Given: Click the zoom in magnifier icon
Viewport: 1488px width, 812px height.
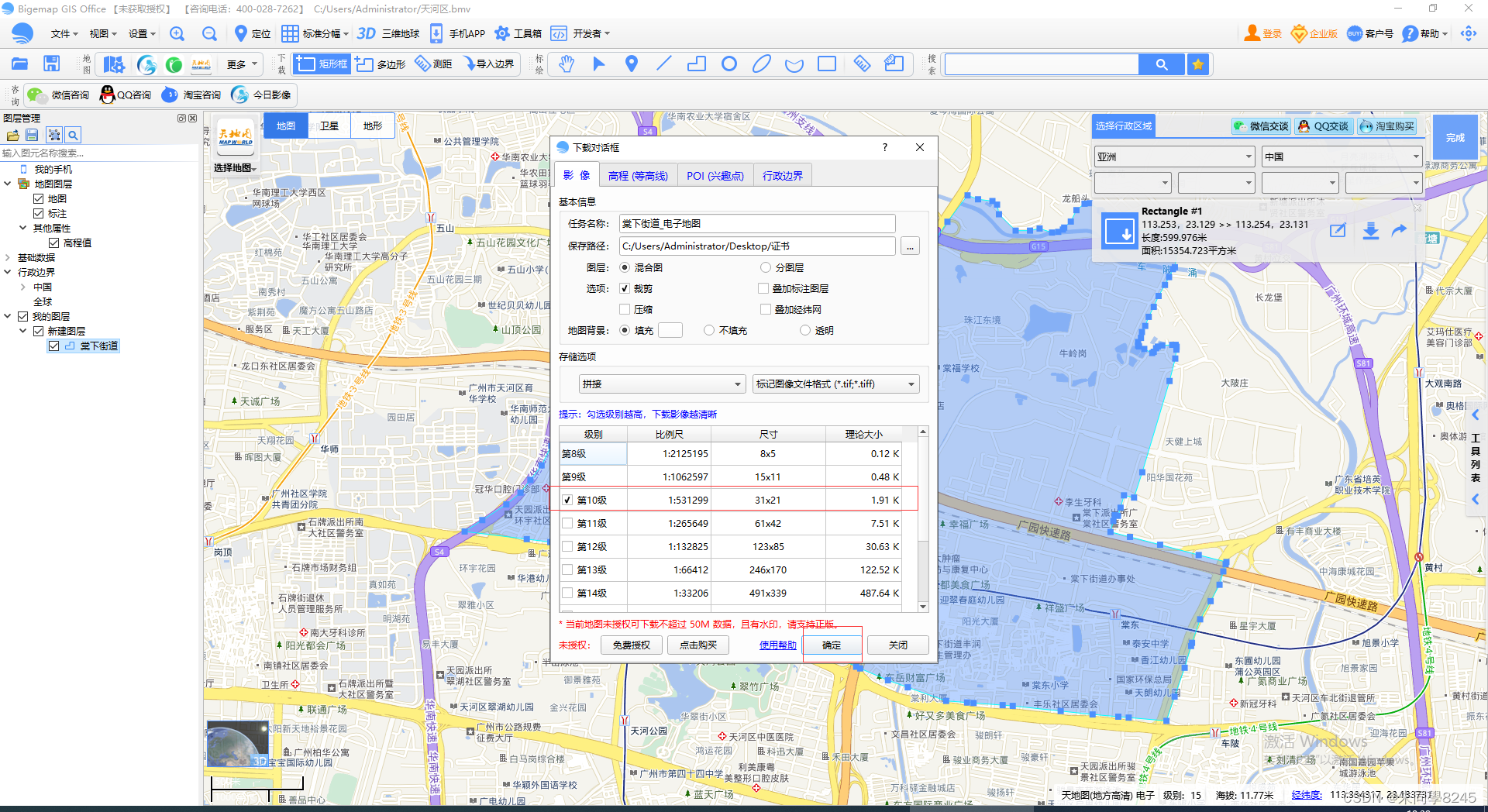Looking at the screenshot, I should tap(177, 33).
